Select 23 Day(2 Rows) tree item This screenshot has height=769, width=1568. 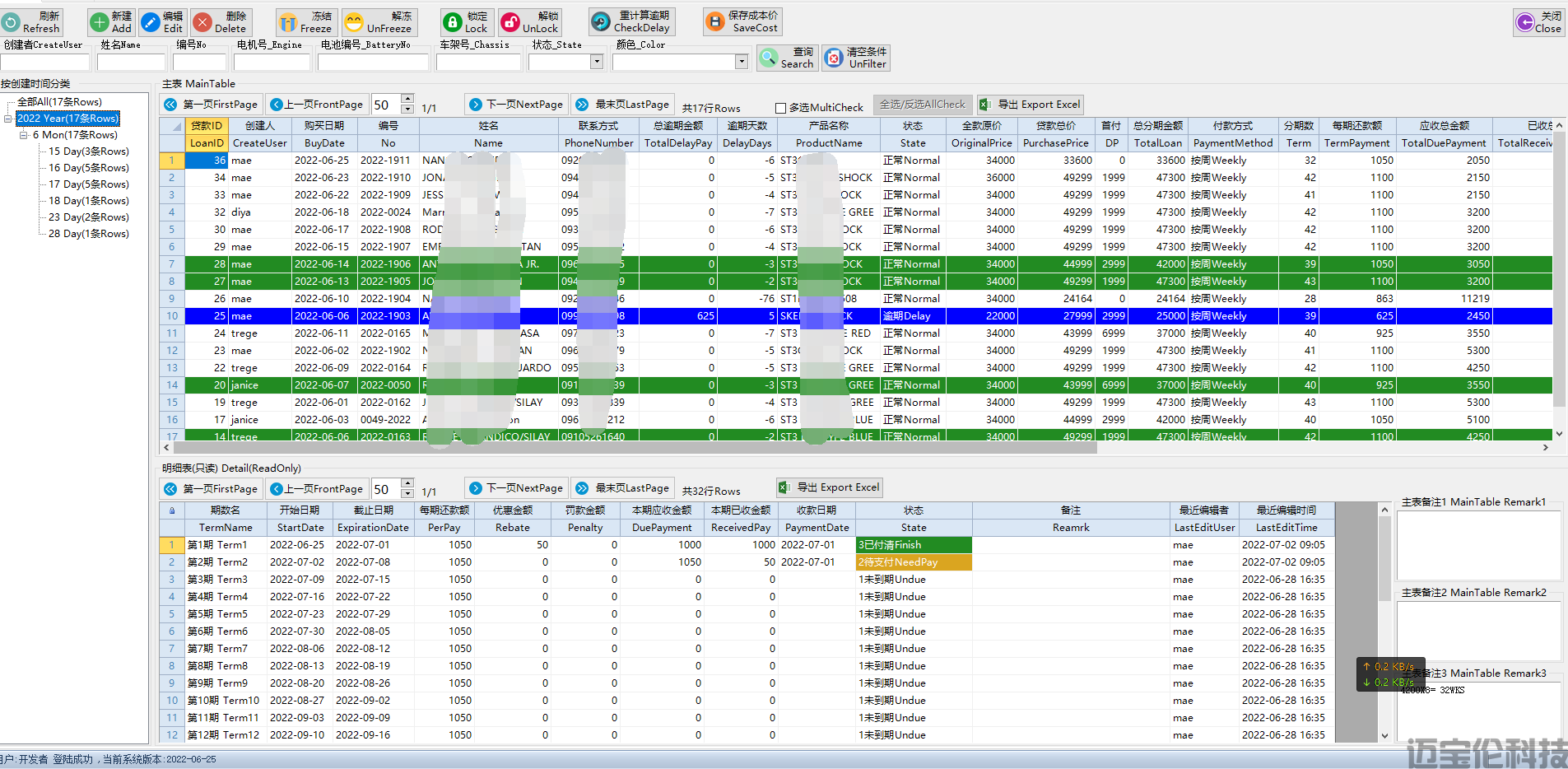88,217
